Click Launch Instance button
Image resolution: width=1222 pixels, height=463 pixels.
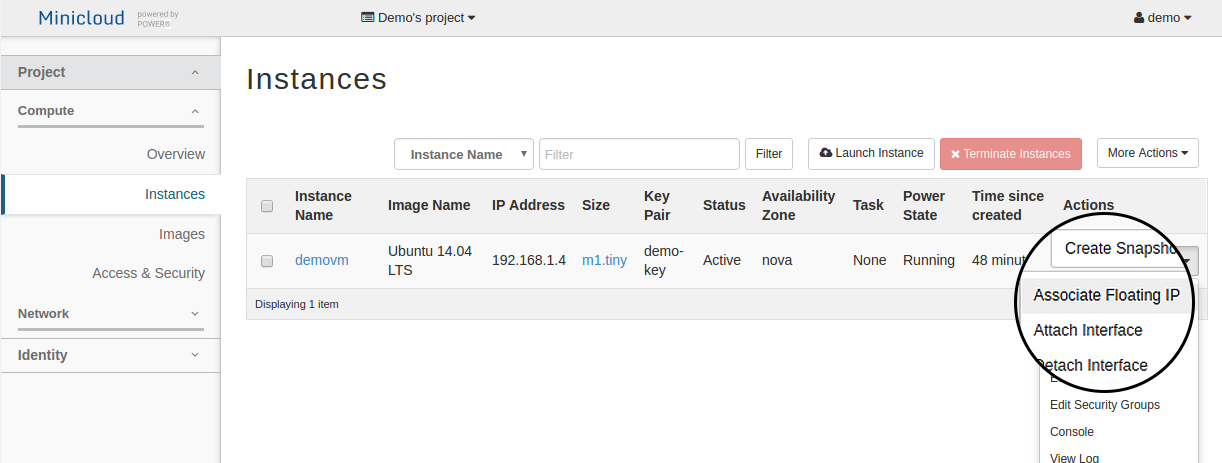pyautogui.click(x=871, y=154)
